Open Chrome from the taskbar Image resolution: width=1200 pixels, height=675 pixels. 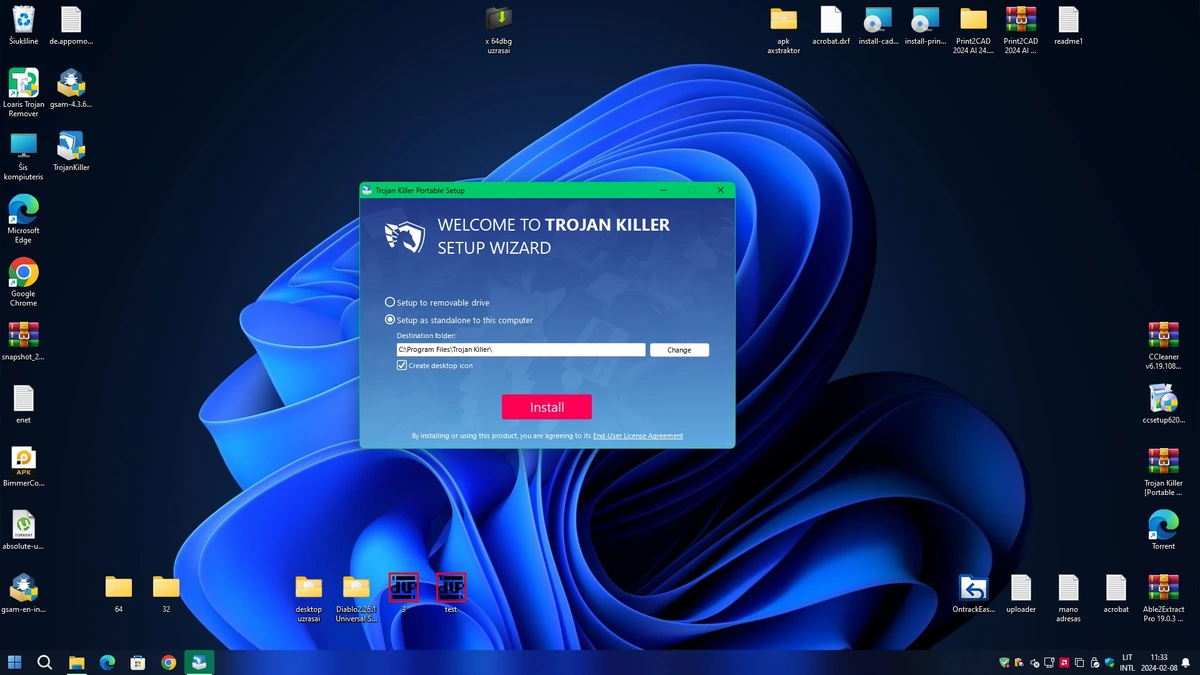(169, 662)
